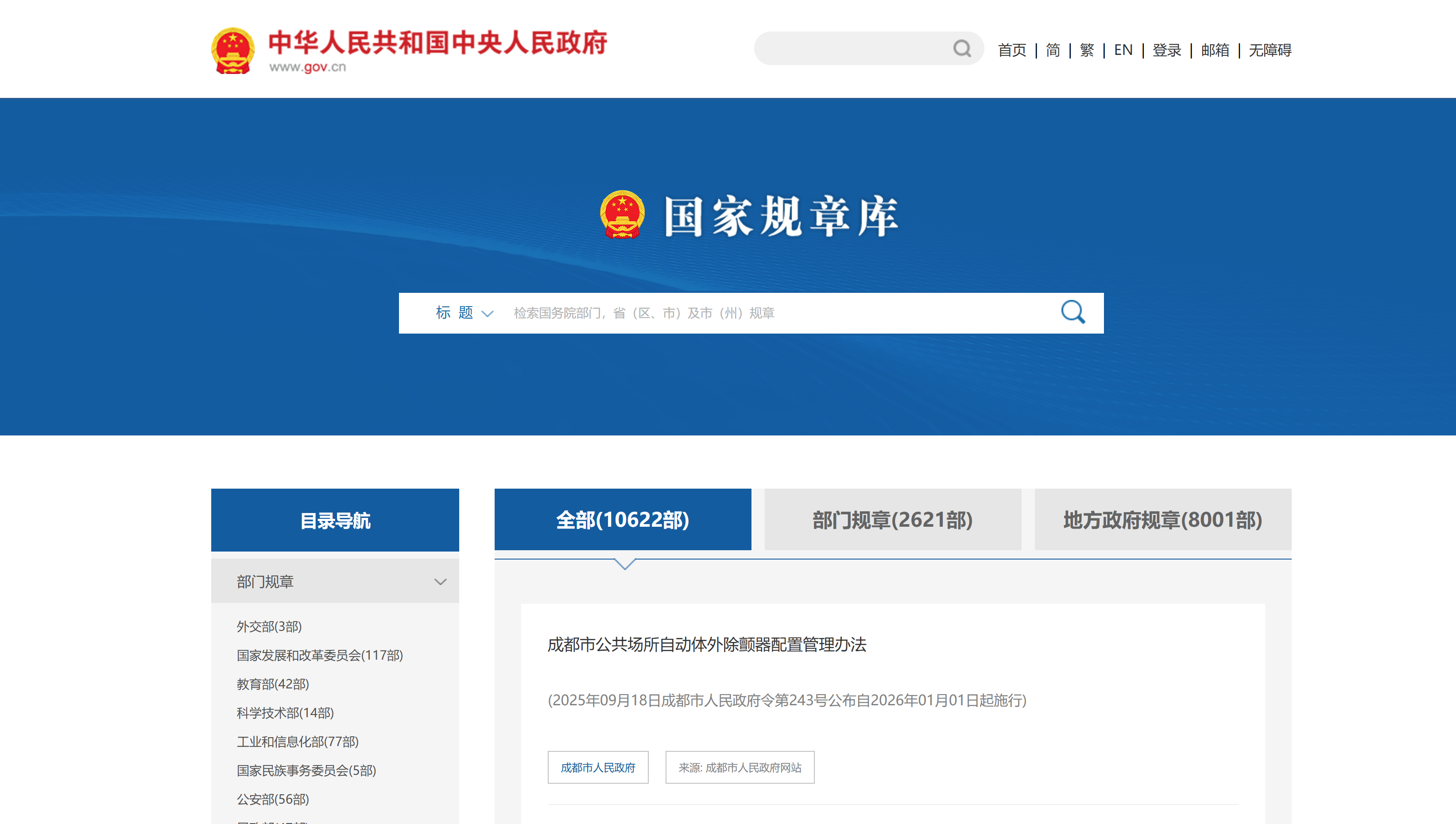
Task: Switch to traditional Chinese 繁
Action: [1086, 50]
